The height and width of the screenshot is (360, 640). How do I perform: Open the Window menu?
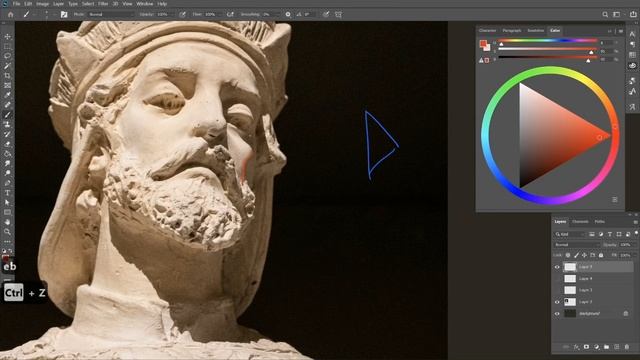click(x=144, y=4)
